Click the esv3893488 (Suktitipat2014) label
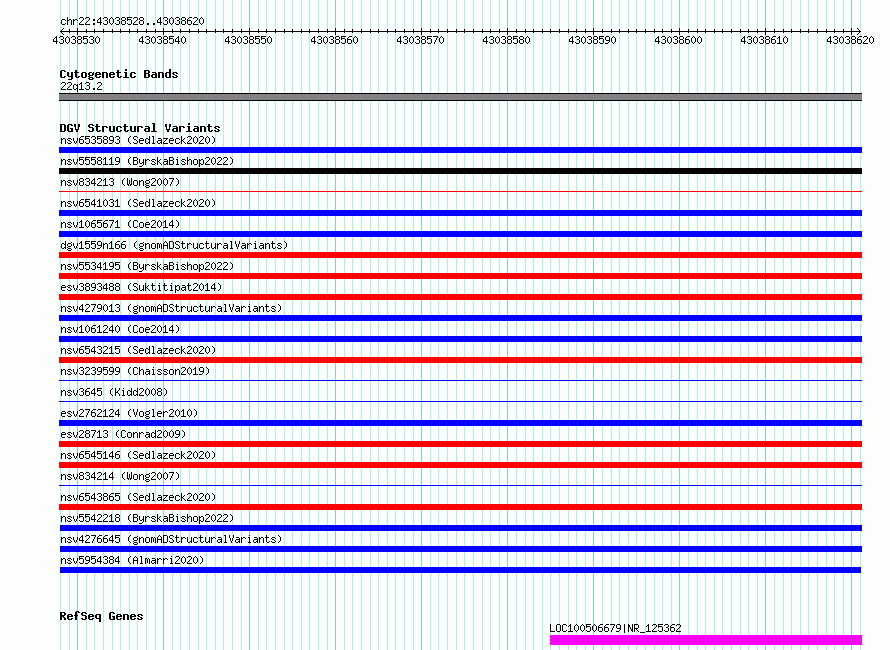890x650 pixels. [x=141, y=287]
